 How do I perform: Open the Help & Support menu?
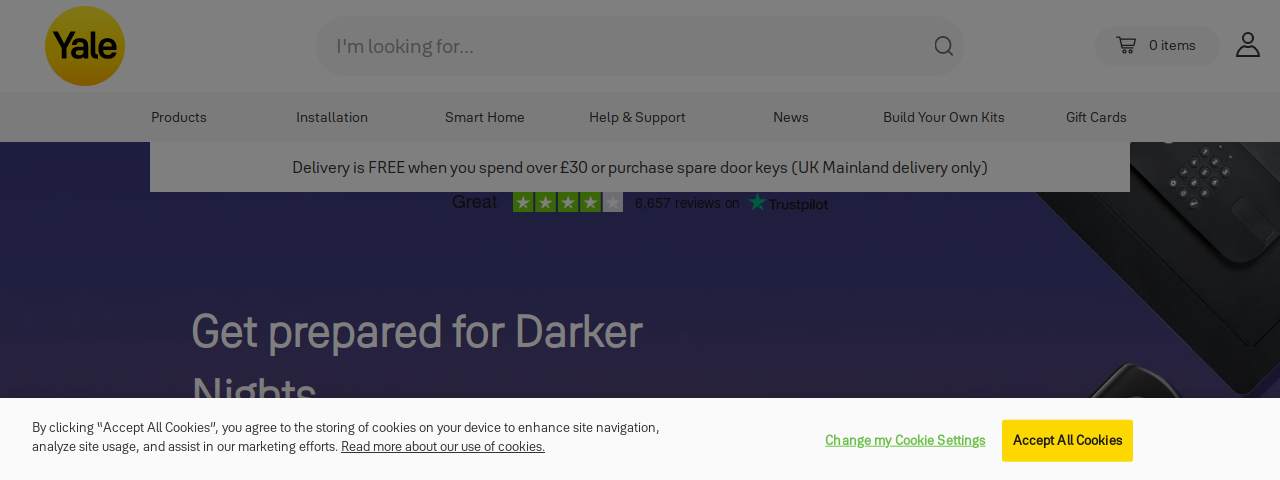tap(638, 117)
